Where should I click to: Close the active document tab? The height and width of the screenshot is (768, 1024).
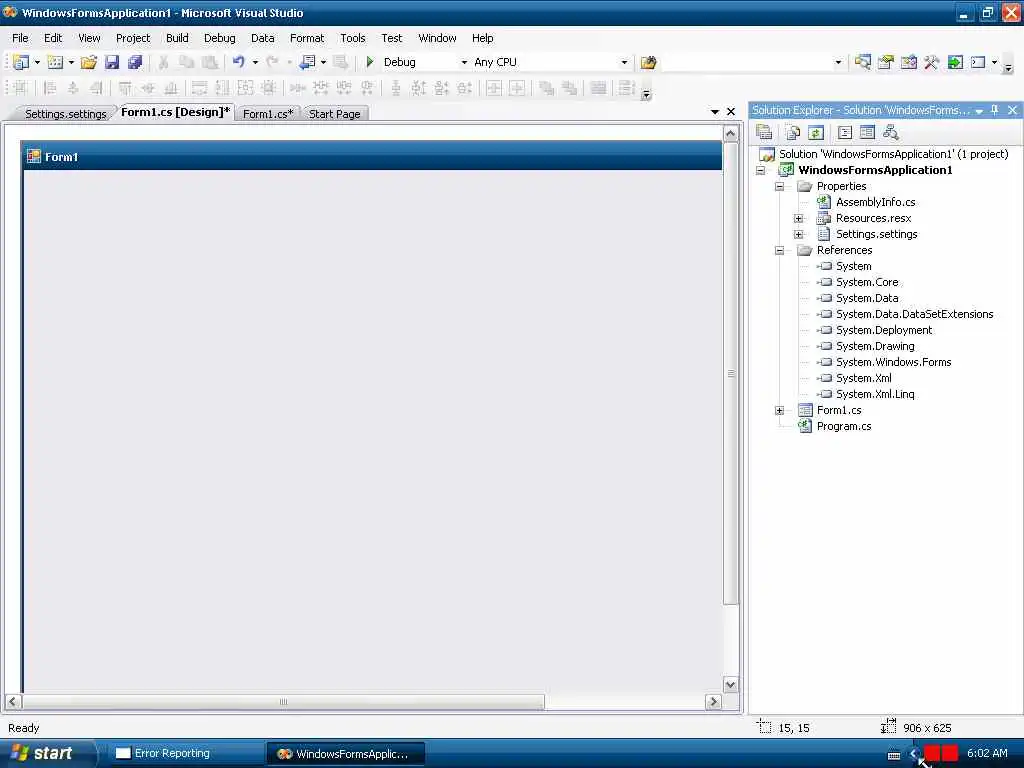point(731,112)
